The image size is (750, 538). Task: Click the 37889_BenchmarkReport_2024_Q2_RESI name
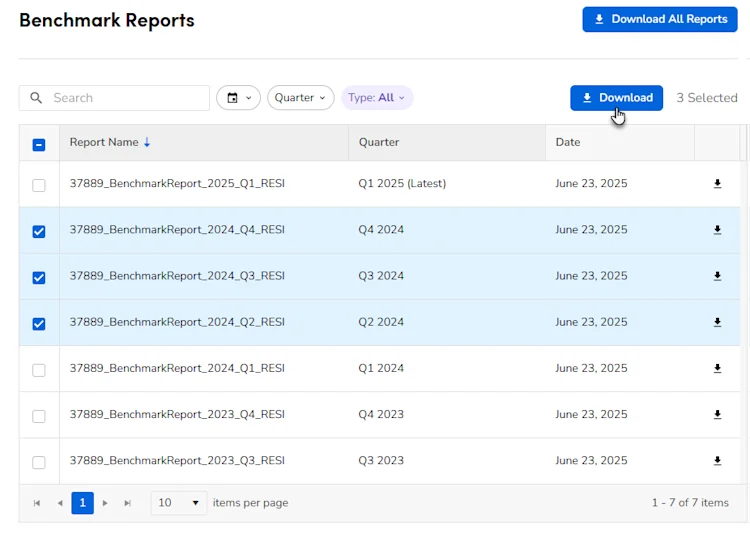pos(177,322)
